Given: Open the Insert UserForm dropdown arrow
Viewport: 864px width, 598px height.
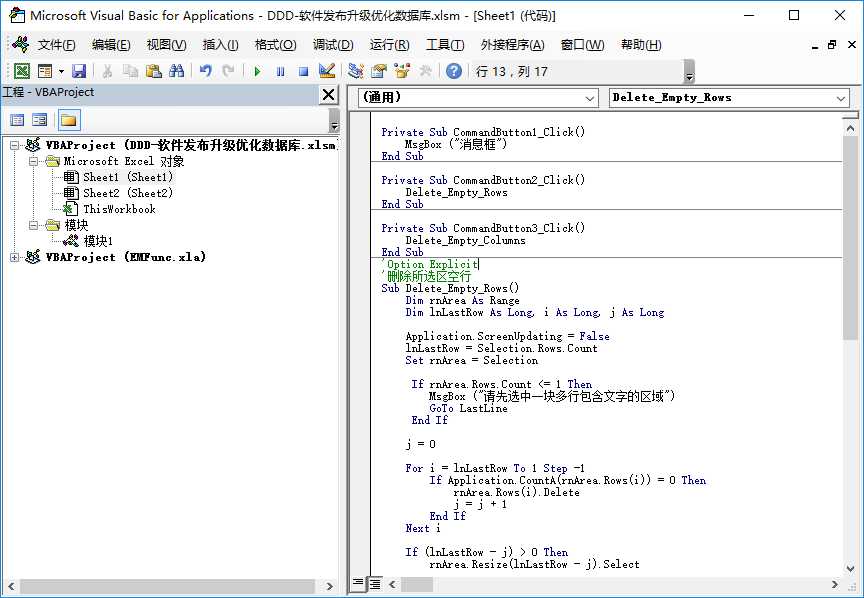Looking at the screenshot, I should point(61,71).
